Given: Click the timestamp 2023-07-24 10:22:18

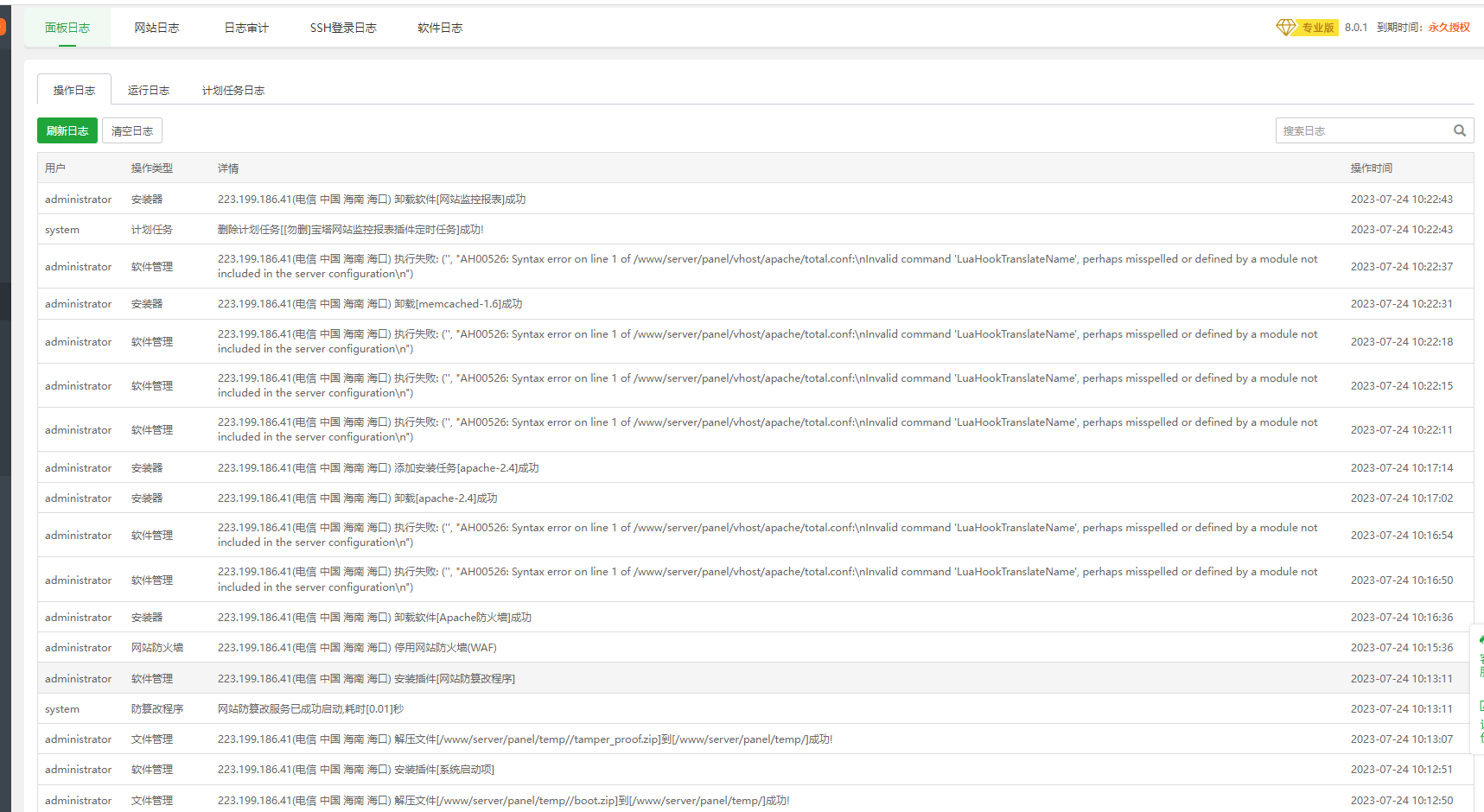Looking at the screenshot, I should pos(1402,341).
